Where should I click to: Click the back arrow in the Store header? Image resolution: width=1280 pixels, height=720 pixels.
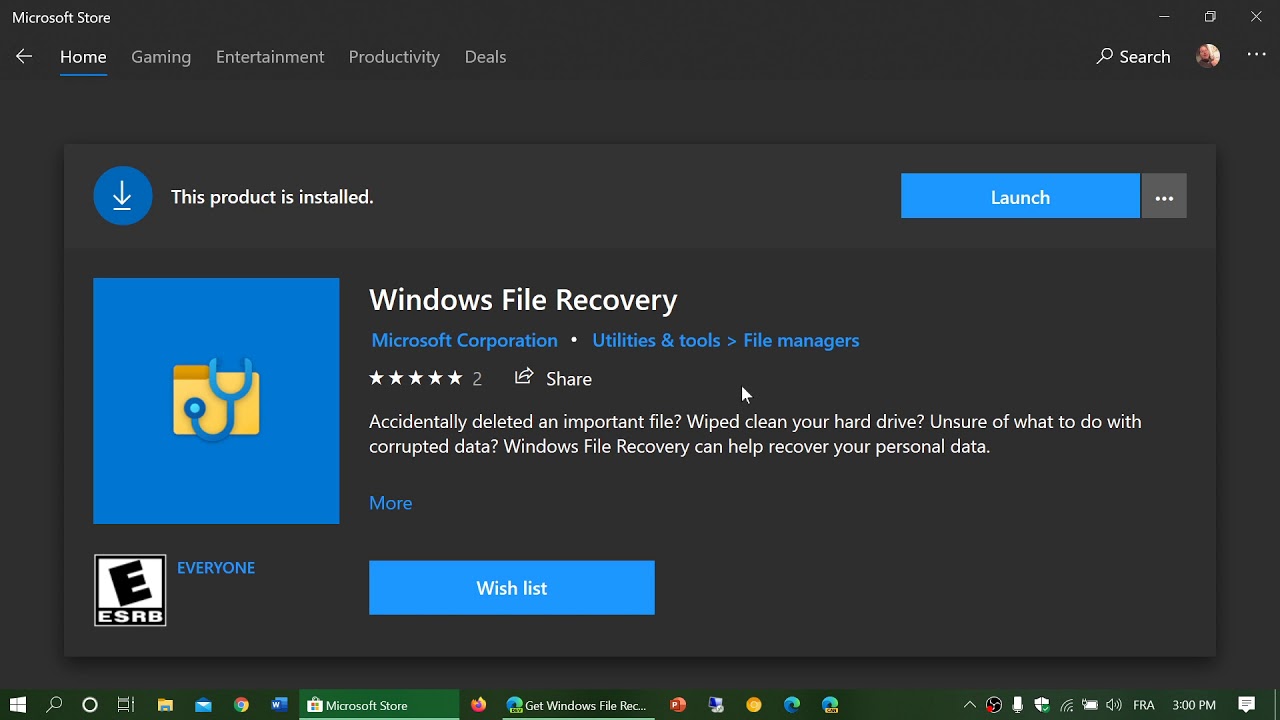[24, 57]
